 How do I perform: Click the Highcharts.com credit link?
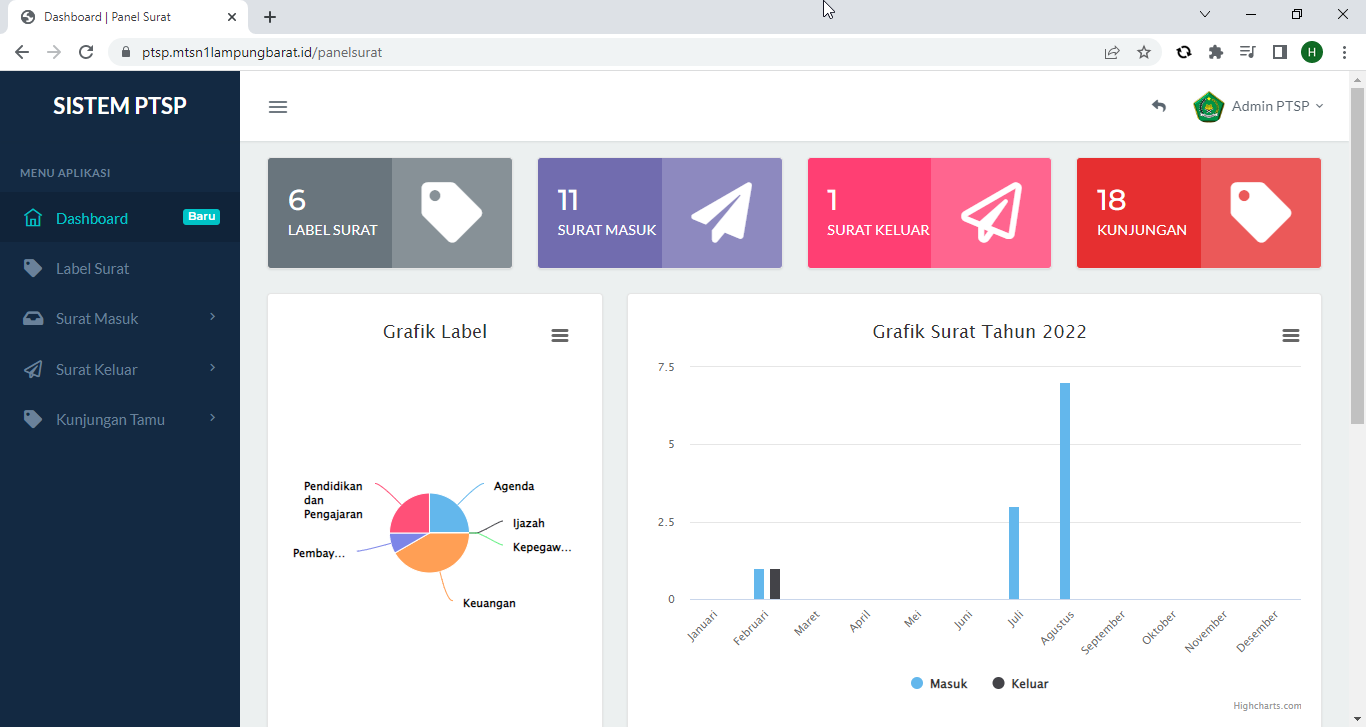click(1267, 706)
